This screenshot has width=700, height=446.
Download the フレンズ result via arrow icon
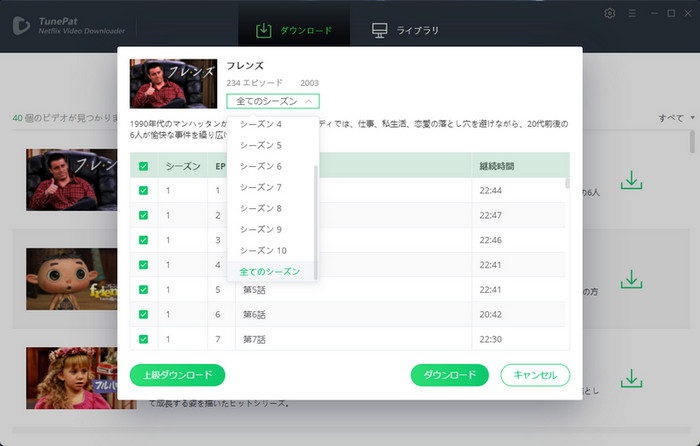click(631, 180)
